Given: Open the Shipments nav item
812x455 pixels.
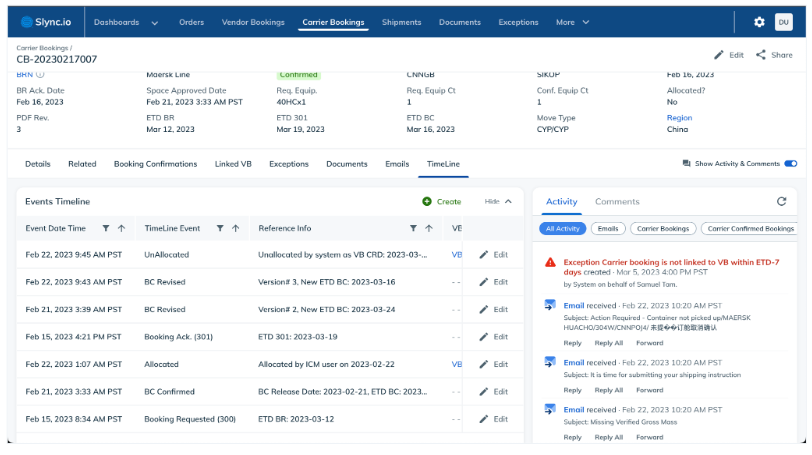Looking at the screenshot, I should [x=401, y=22].
